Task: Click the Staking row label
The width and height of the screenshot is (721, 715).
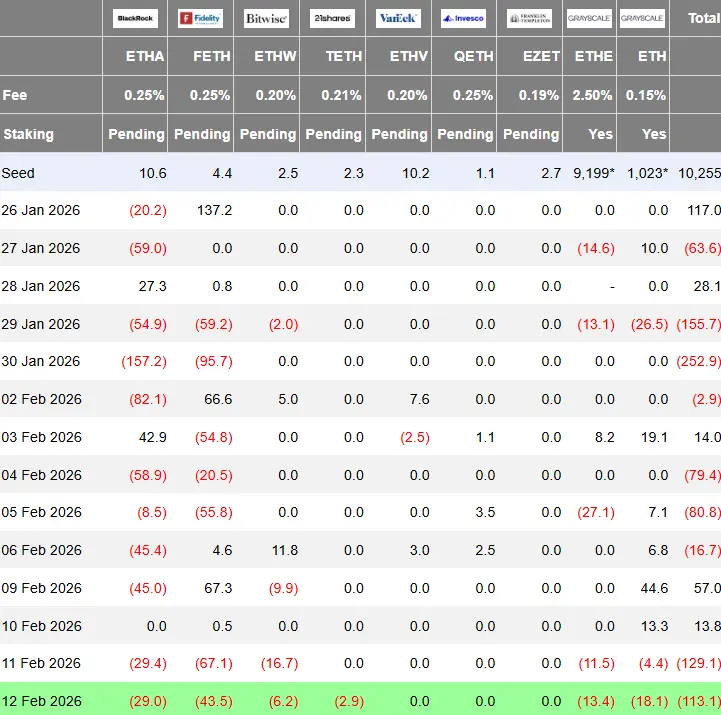Action: [x=29, y=134]
